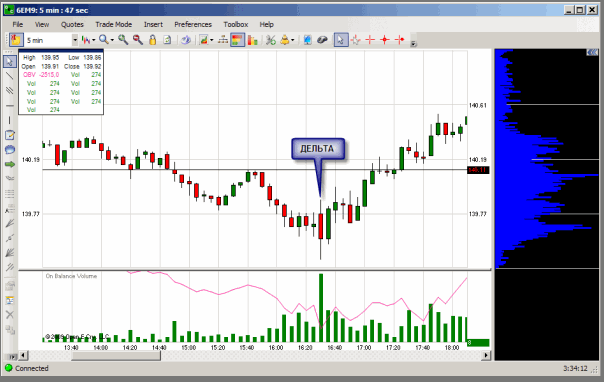Open the View menu

tap(42, 24)
